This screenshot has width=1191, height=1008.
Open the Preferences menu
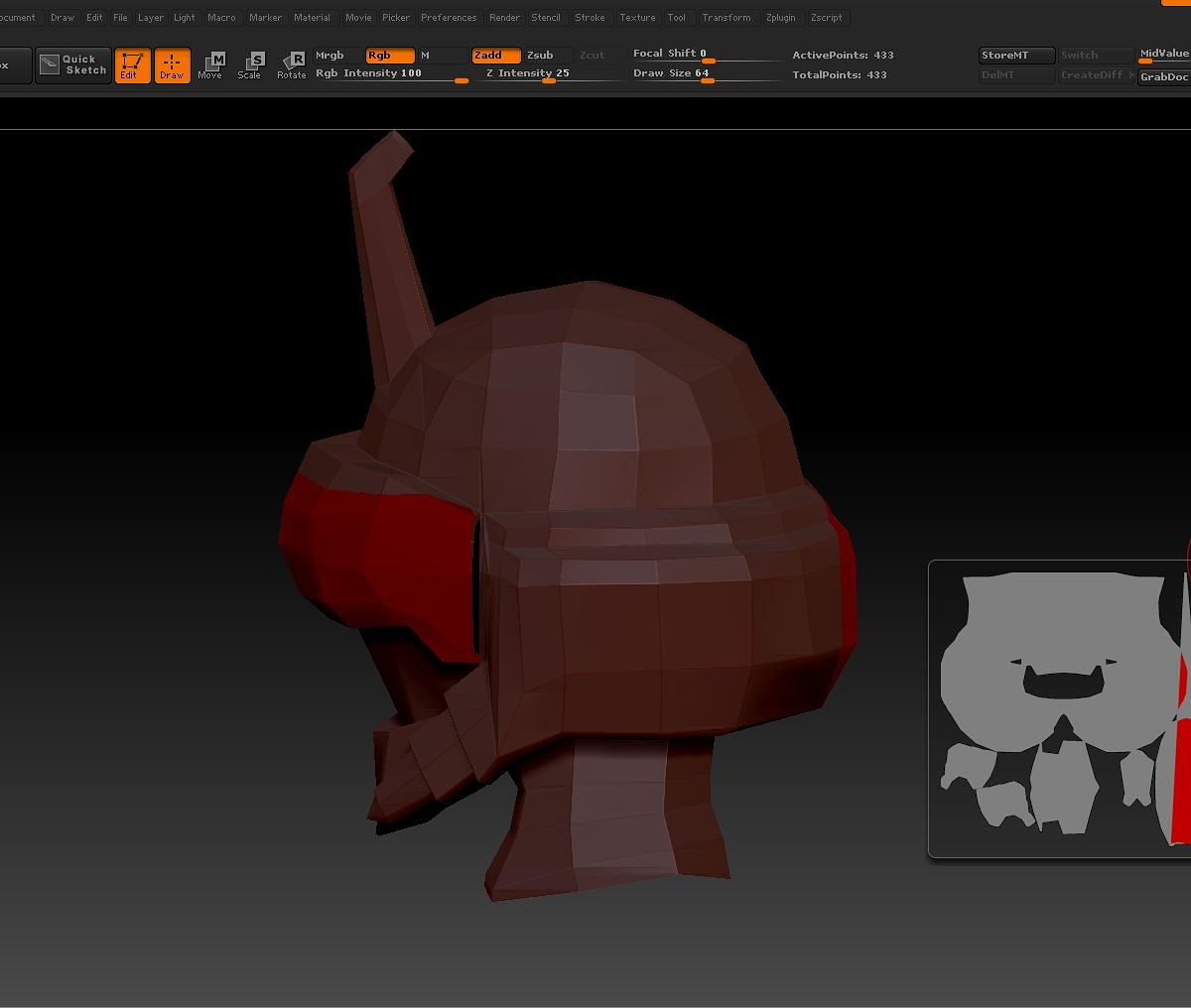pos(449,17)
